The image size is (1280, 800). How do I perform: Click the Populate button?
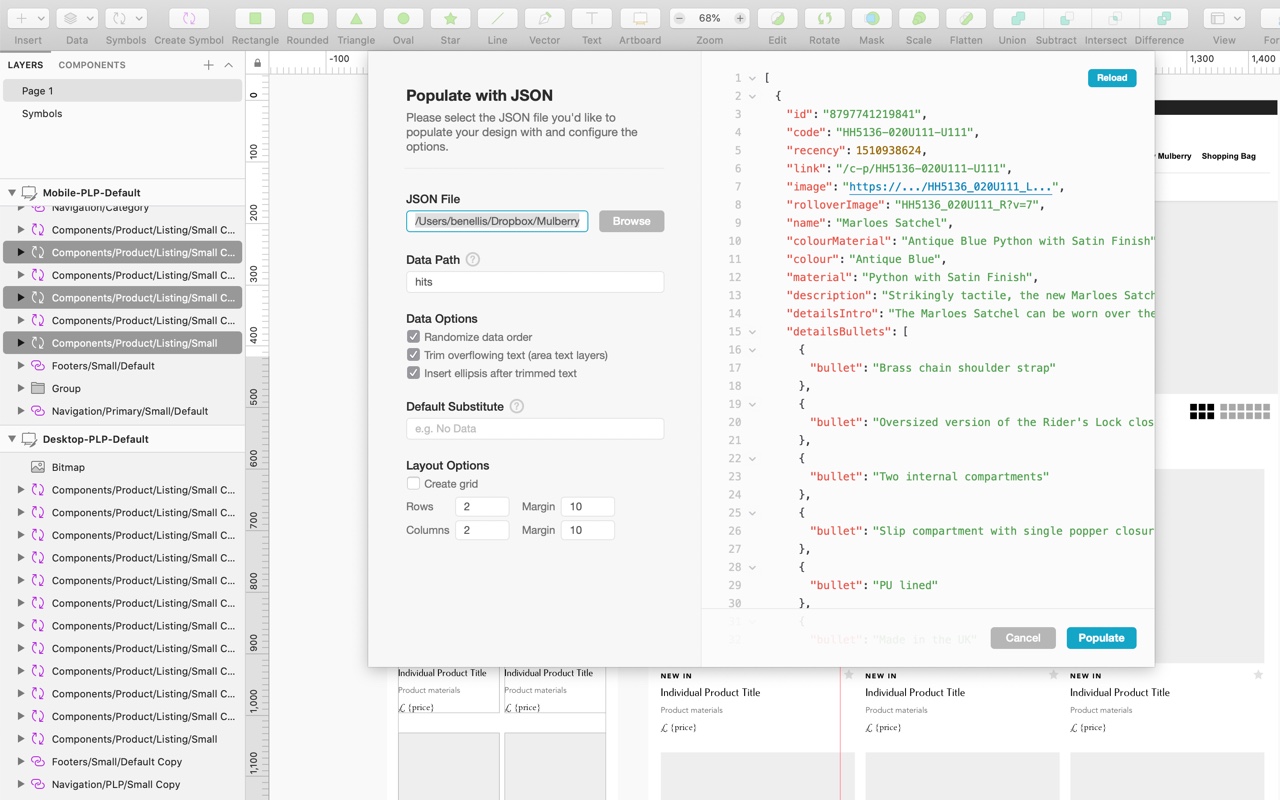pos(1101,637)
